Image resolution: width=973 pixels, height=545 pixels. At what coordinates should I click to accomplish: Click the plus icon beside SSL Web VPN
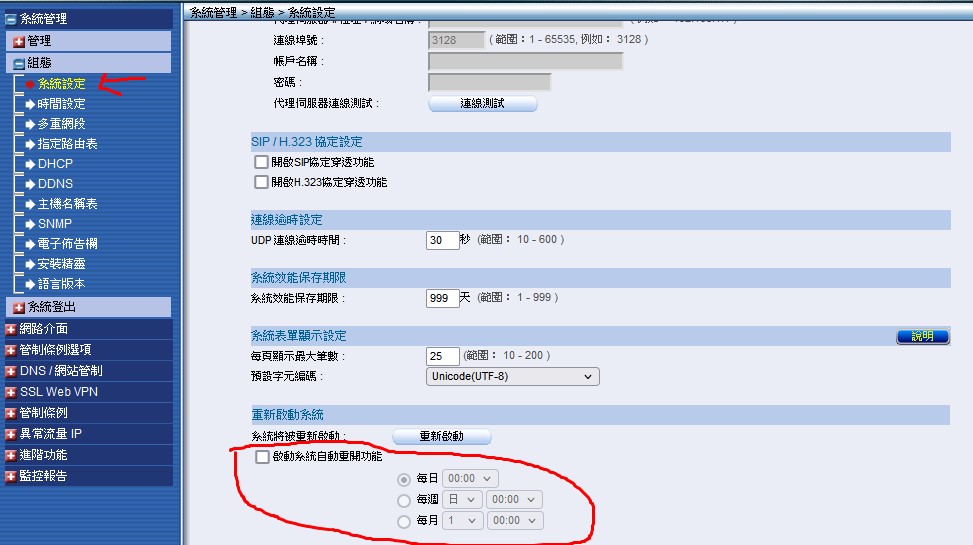pyautogui.click(x=11, y=392)
